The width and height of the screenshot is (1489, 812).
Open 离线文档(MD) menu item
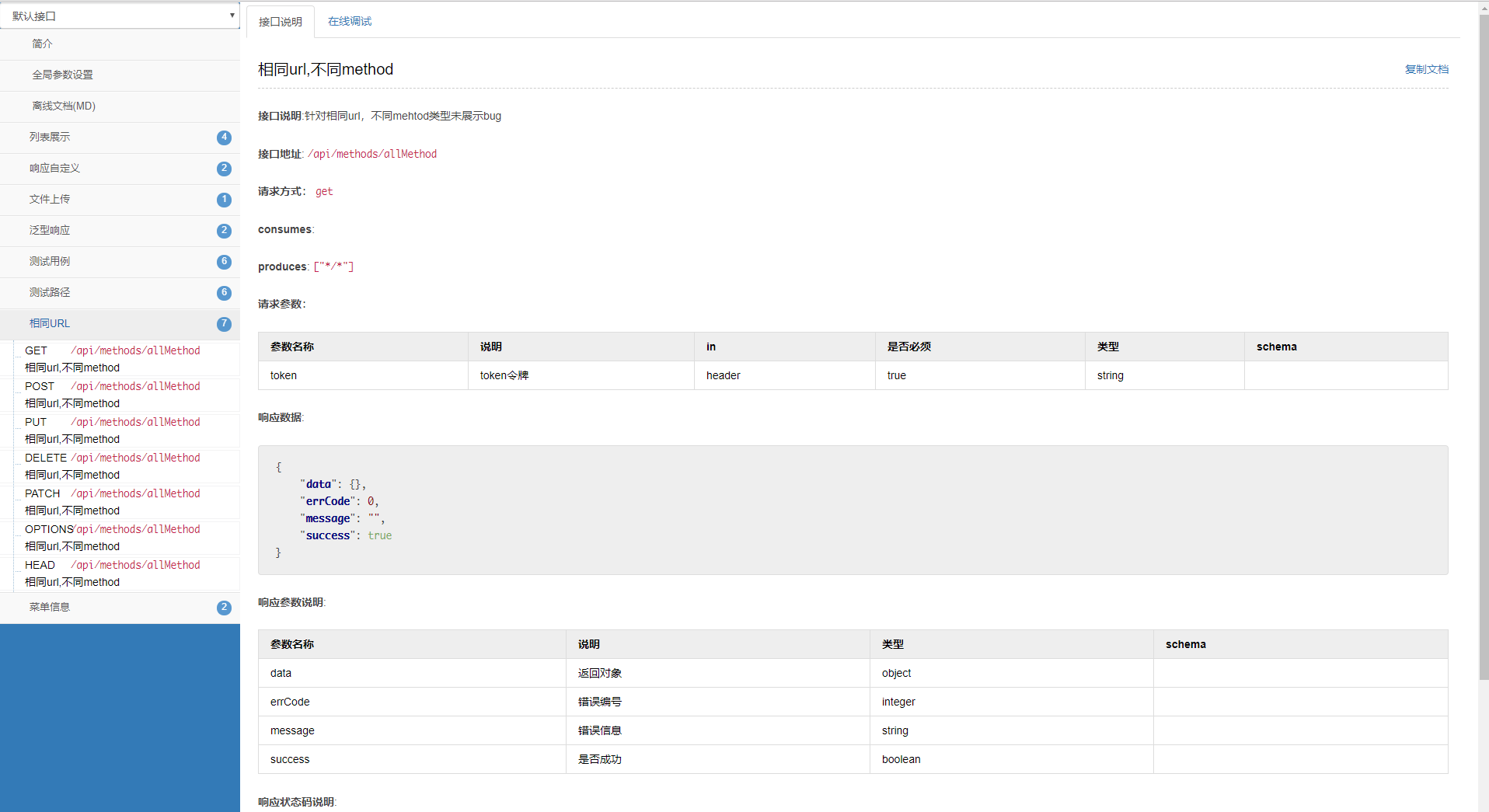pyautogui.click(x=120, y=106)
